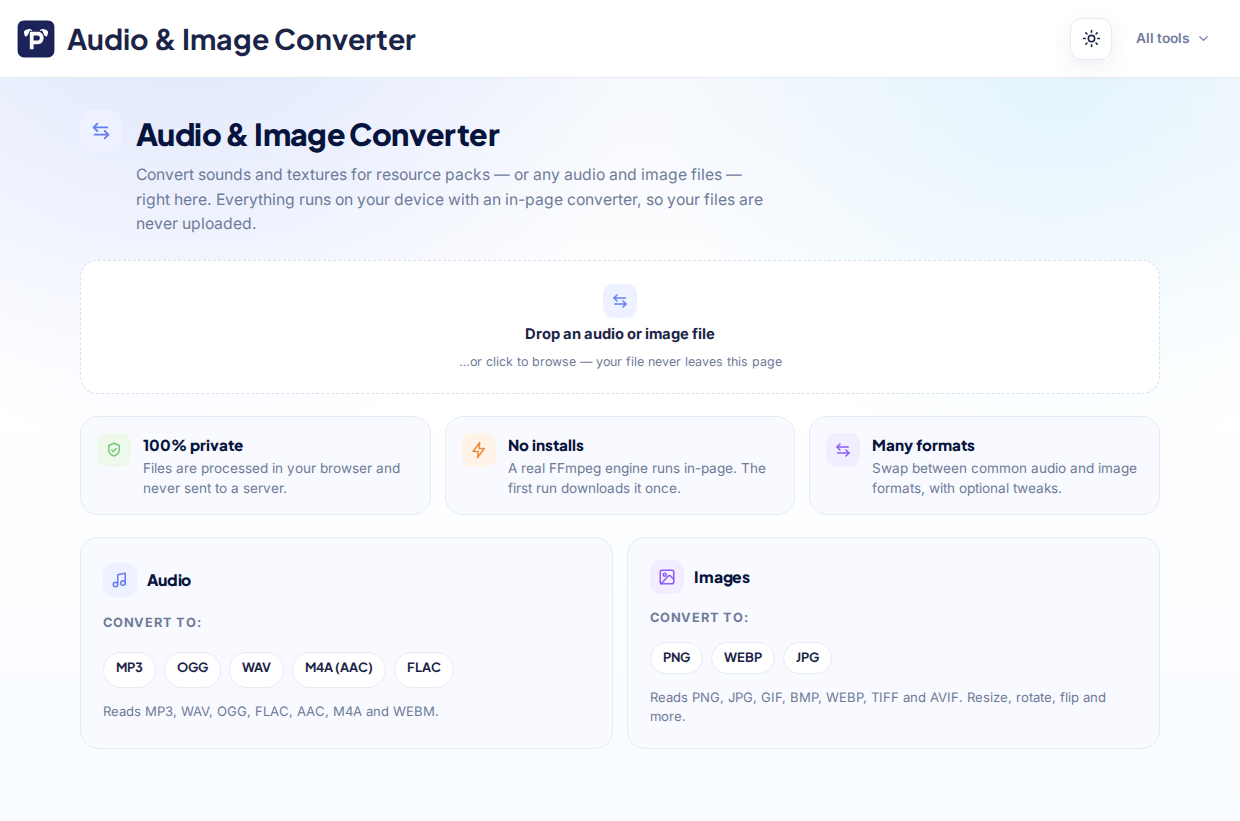
Task: Click the Images 'CONVERT TO:' label
Action: click(x=699, y=618)
